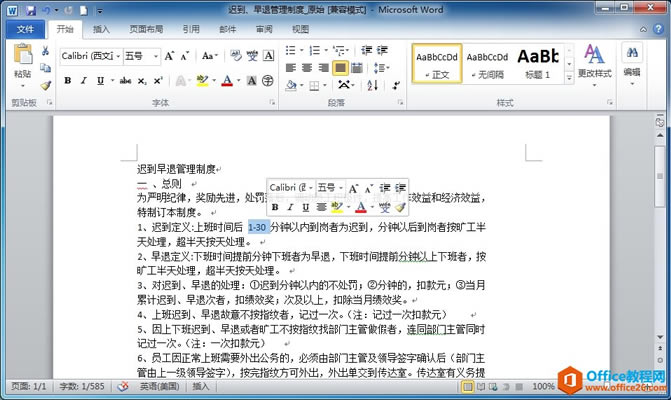
Task: Open Word Help question mark icon
Action: pyautogui.click(x=658, y=29)
